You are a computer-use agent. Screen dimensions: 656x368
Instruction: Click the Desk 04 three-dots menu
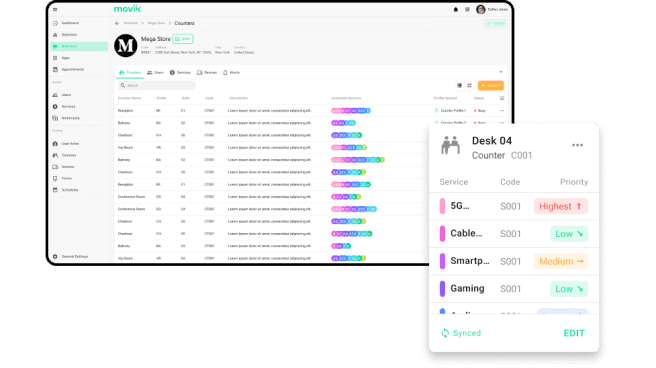coord(577,145)
